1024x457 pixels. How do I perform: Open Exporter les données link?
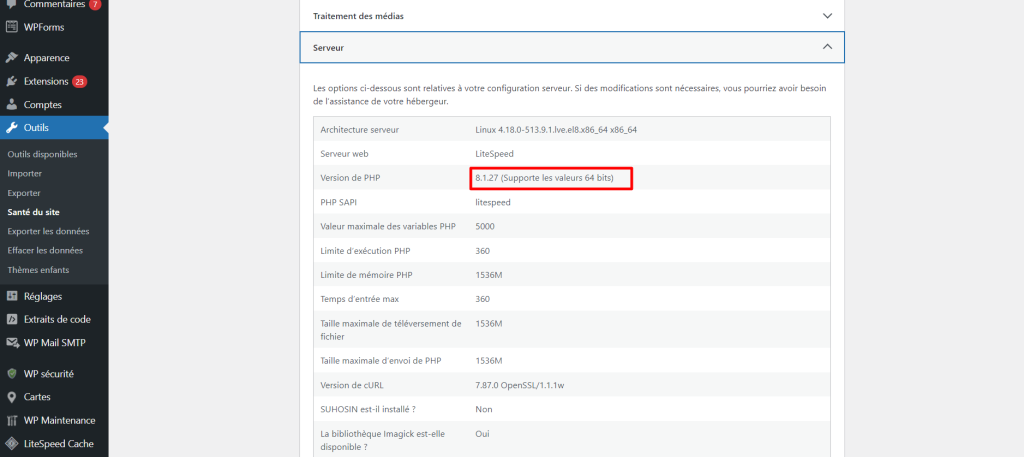48,231
